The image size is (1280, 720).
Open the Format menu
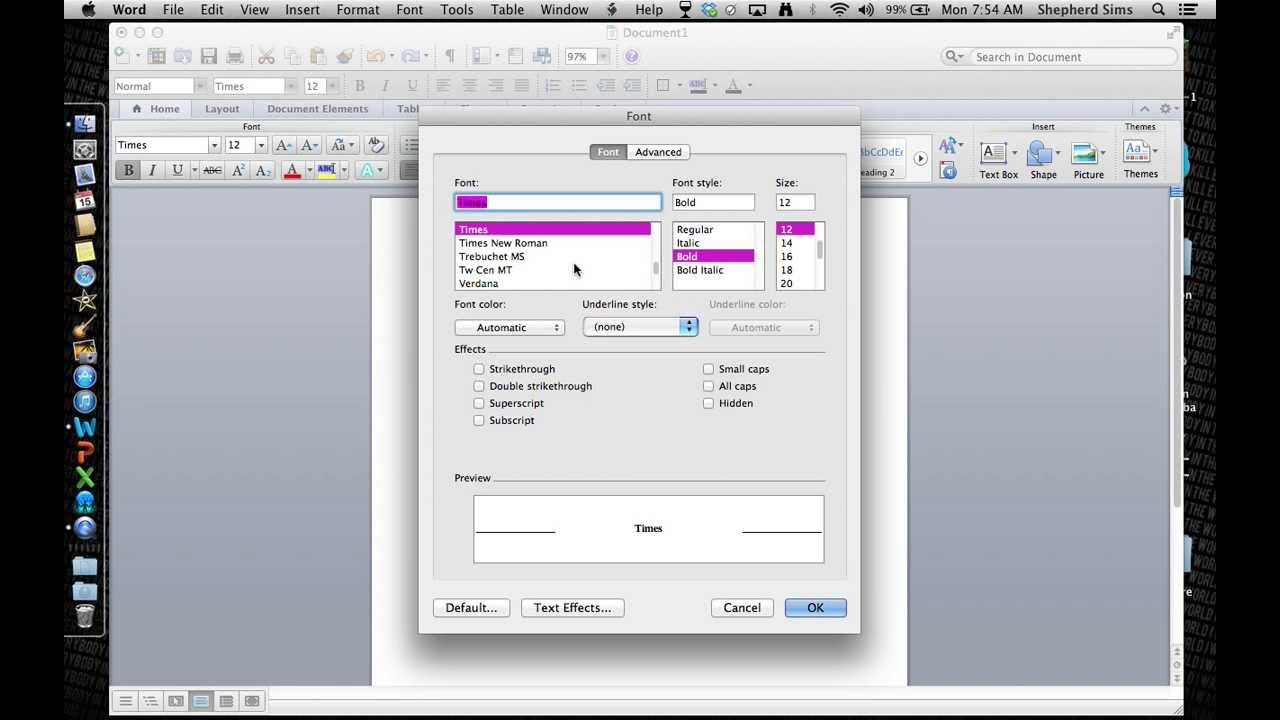357,10
